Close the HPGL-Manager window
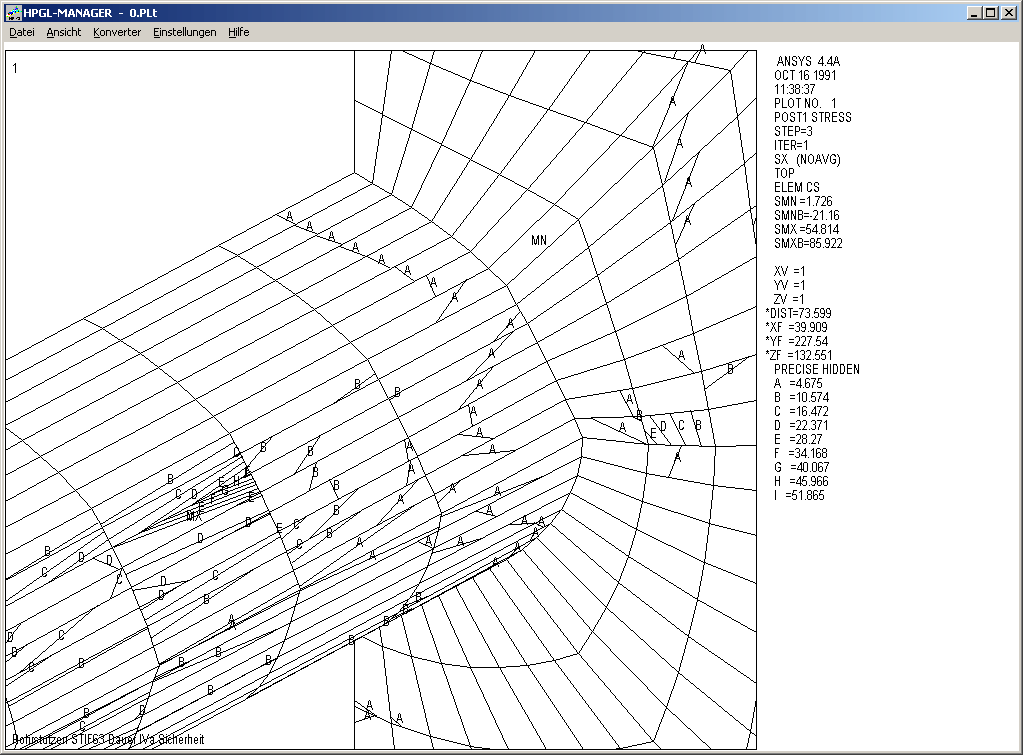1023x755 pixels. coord(1008,12)
